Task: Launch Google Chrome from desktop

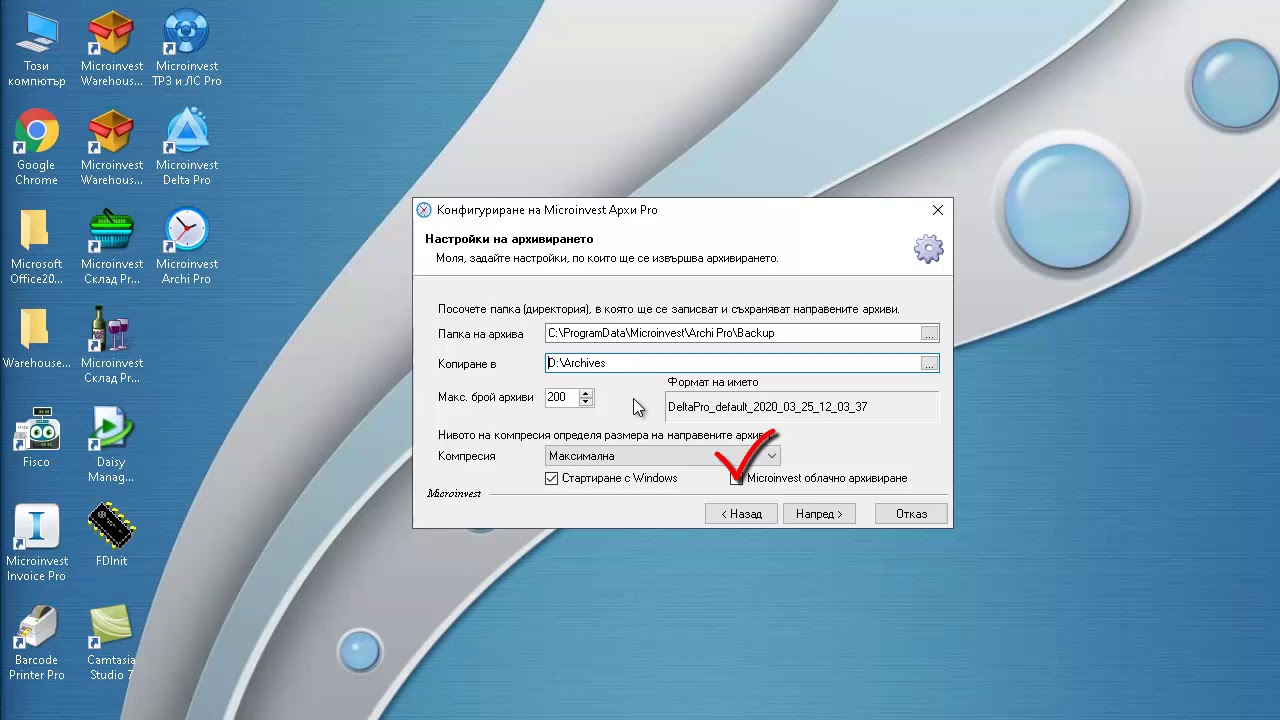Action: [x=36, y=148]
